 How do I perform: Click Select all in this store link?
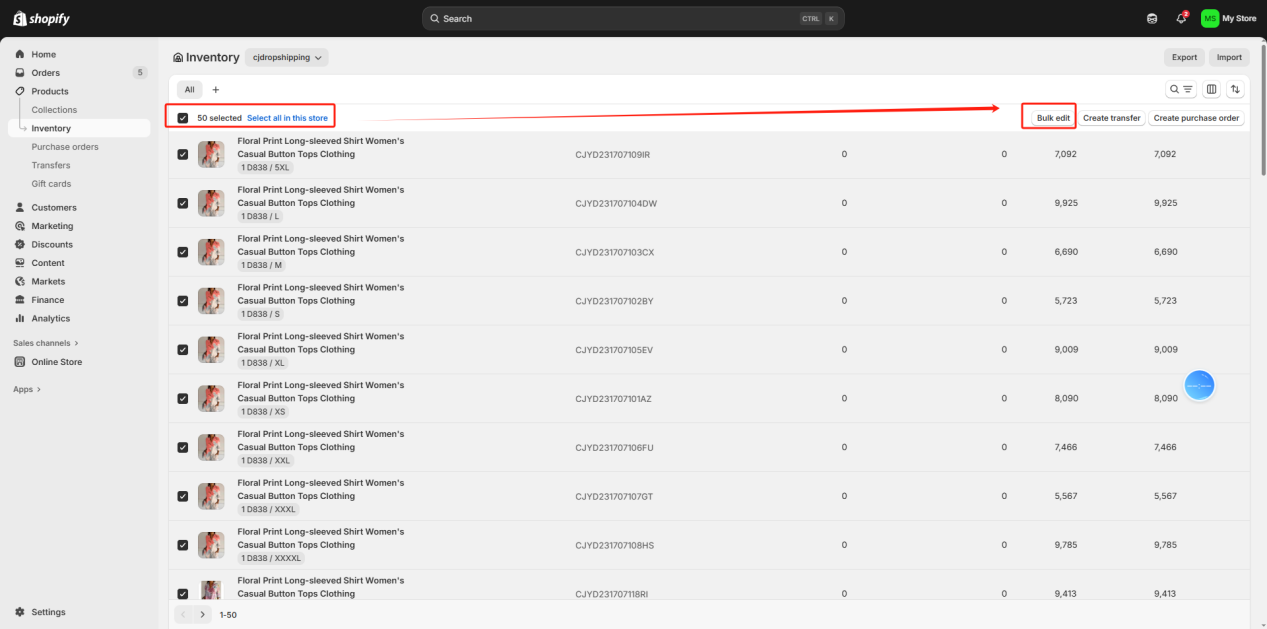point(287,118)
